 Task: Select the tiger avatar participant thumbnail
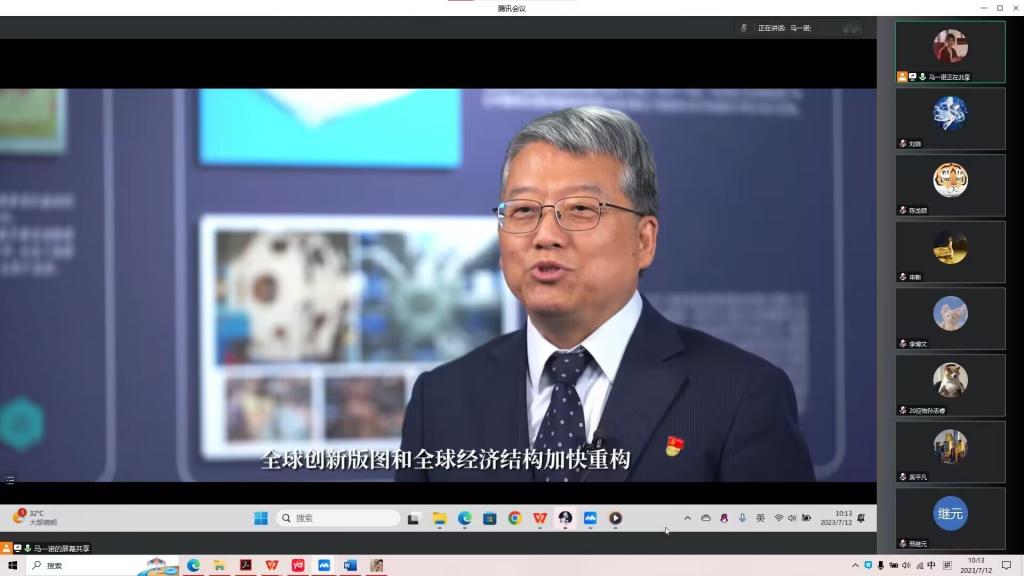coord(950,185)
